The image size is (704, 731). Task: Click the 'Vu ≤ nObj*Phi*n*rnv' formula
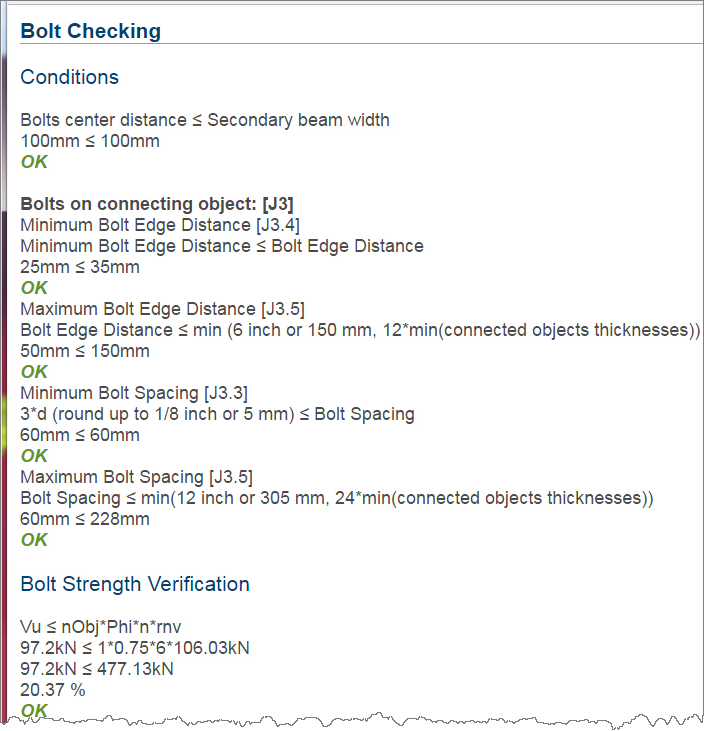101,627
